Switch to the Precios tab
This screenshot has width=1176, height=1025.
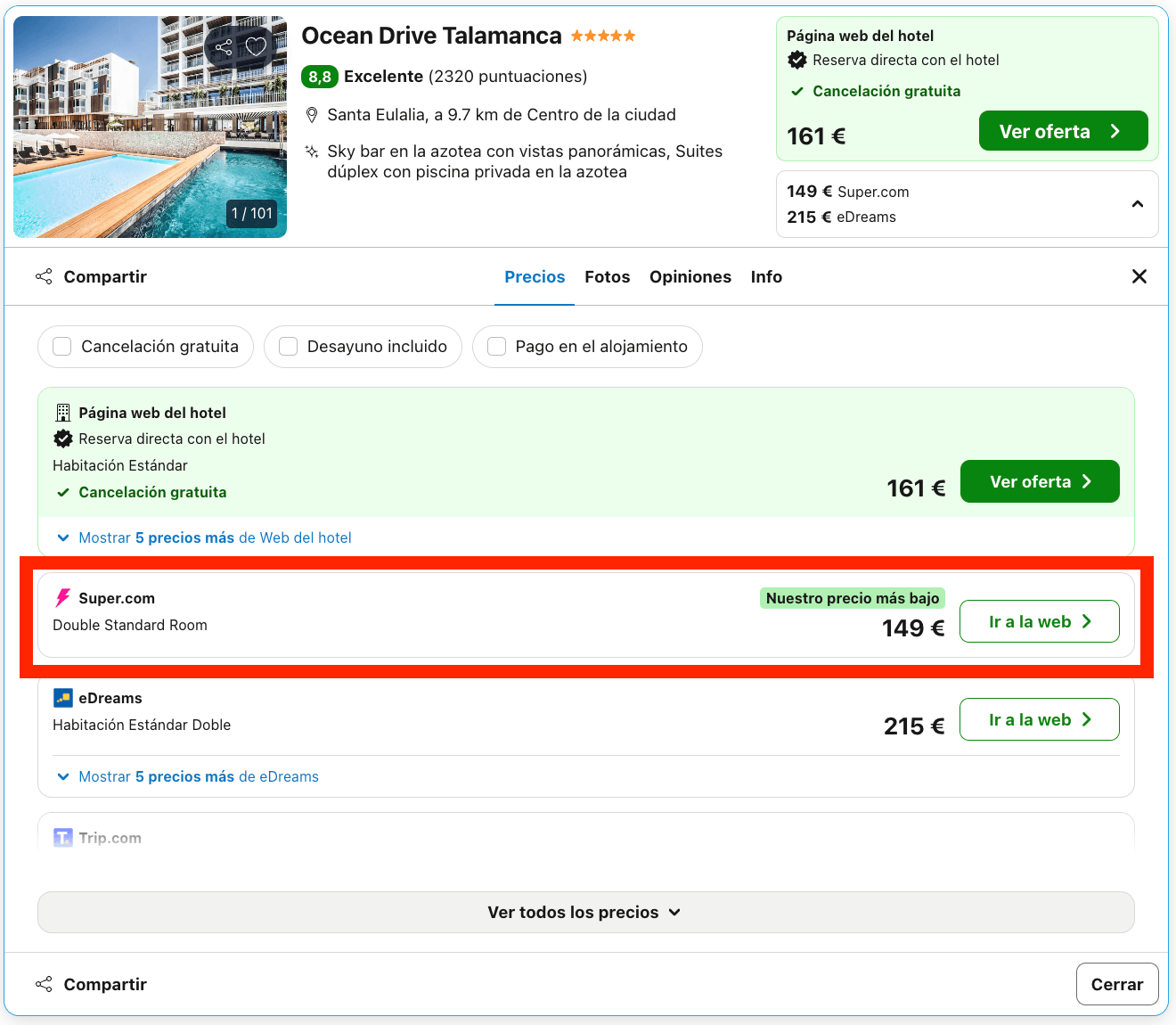pyautogui.click(x=535, y=277)
